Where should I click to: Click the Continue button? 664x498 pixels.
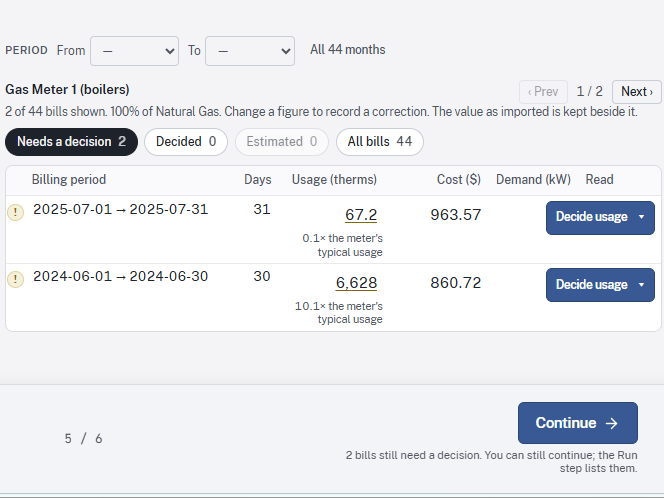(x=578, y=423)
